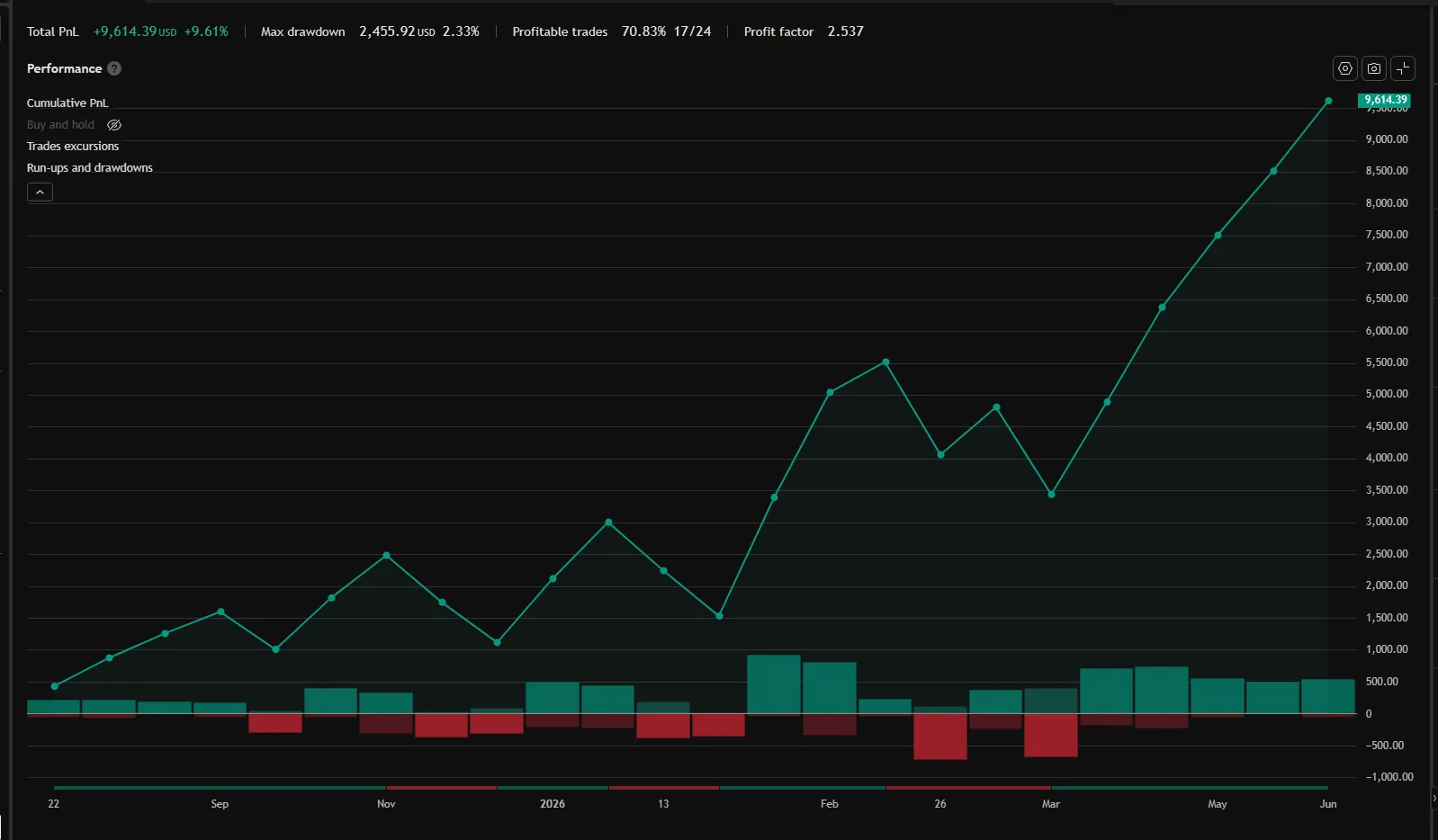Take a snapshot with the camera icon
The image size is (1438, 840).
1374,68
